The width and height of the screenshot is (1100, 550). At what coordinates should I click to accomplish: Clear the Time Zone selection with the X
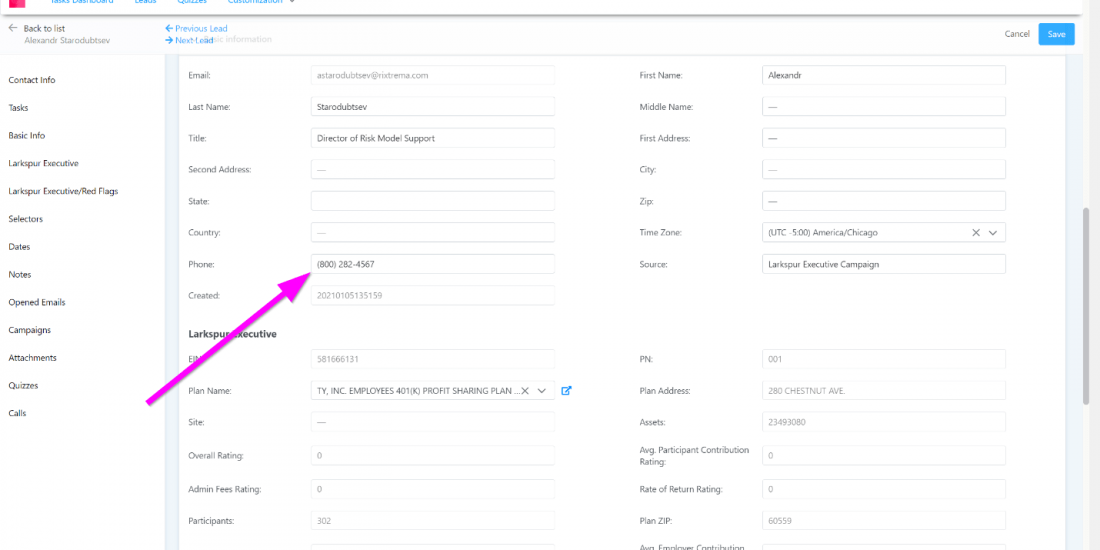(976, 233)
